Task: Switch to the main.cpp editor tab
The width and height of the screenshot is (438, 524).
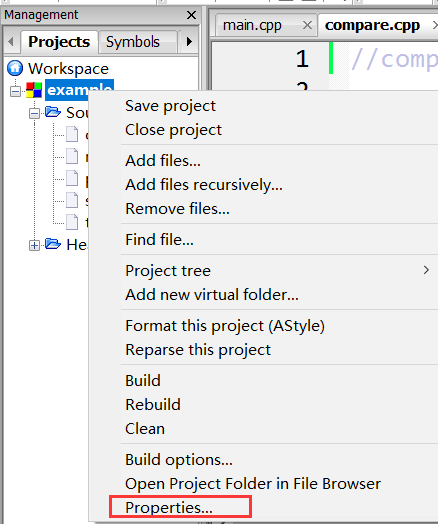Action: click(252, 25)
